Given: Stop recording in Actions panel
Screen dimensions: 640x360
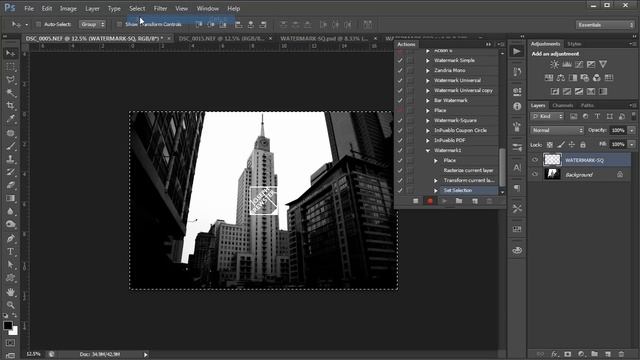Looking at the screenshot, I should point(416,201).
